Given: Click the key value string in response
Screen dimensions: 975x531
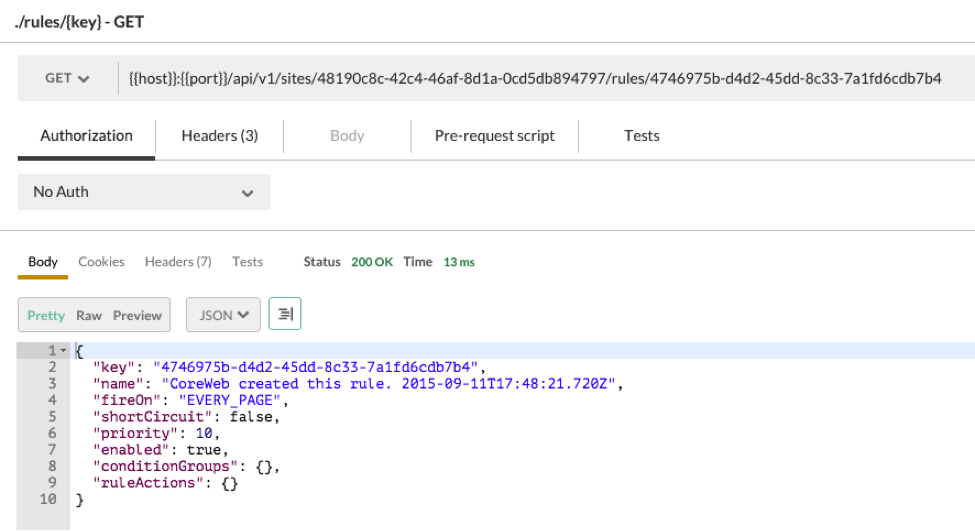Looking at the screenshot, I should click(x=318, y=367).
